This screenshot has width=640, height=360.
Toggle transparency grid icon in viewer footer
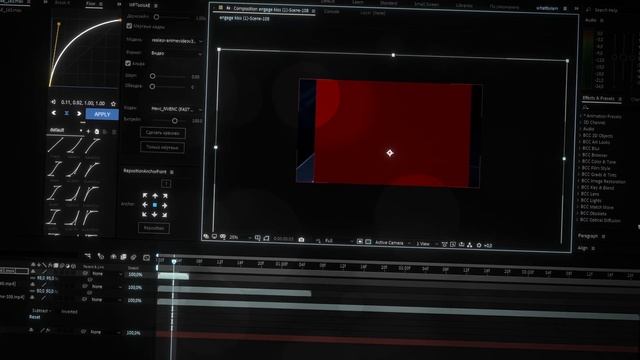click(368, 242)
